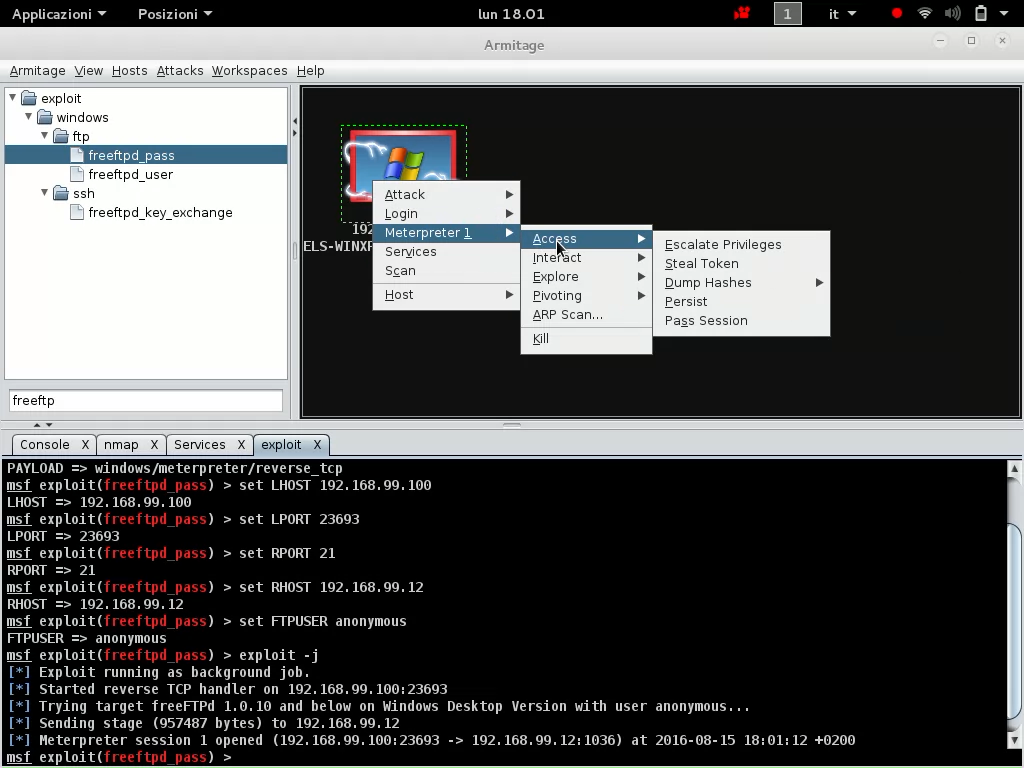Select Kill in Meterpreter menu
This screenshot has width=1024, height=768.
[x=586, y=339]
